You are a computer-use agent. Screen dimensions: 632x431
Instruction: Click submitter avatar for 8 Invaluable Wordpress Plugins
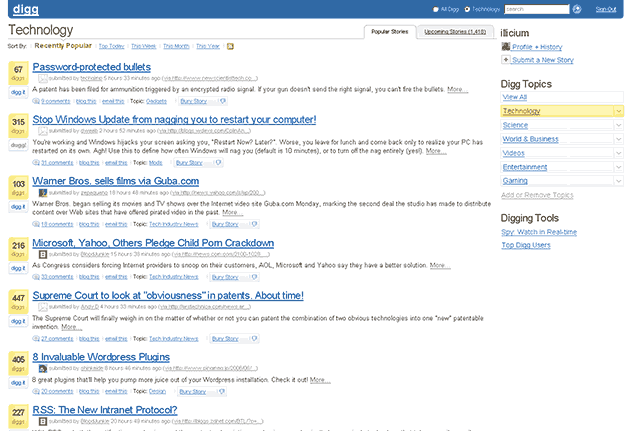click(43, 369)
